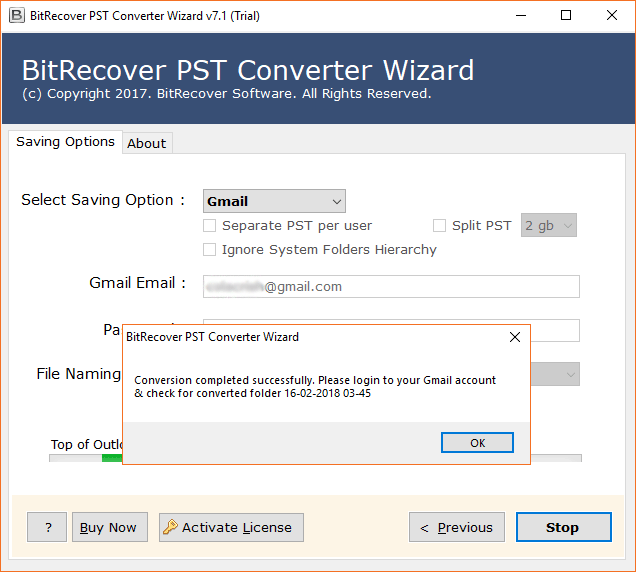The height and width of the screenshot is (572, 636).
Task: Tick the Split PST checkbox
Action: 439,226
